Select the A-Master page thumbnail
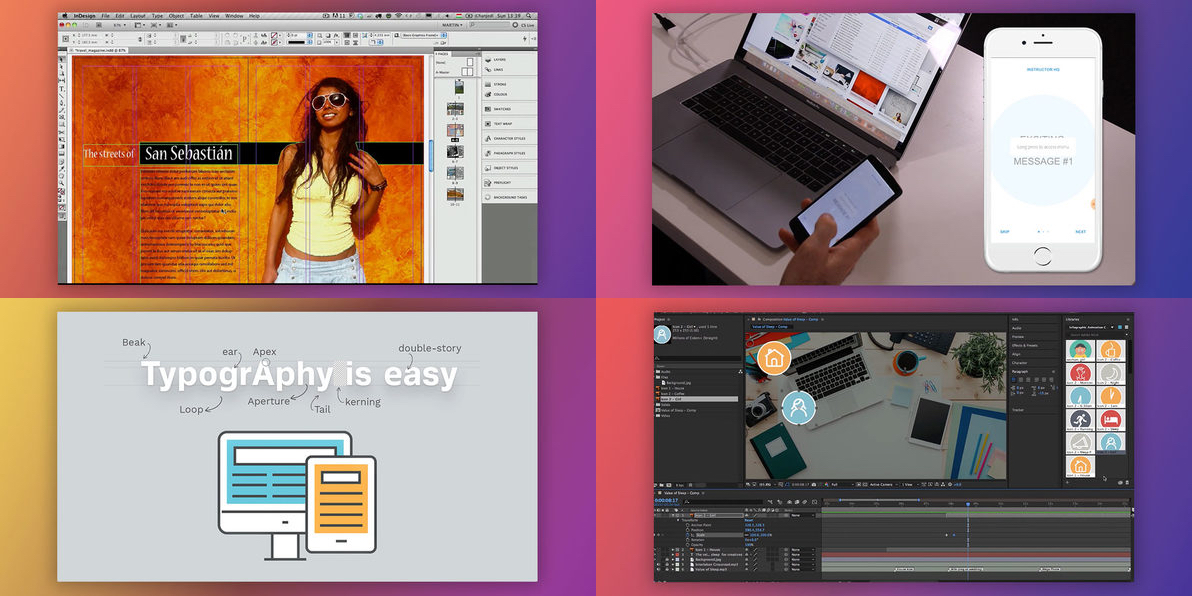Image resolution: width=1192 pixels, height=596 pixels. (x=467, y=71)
